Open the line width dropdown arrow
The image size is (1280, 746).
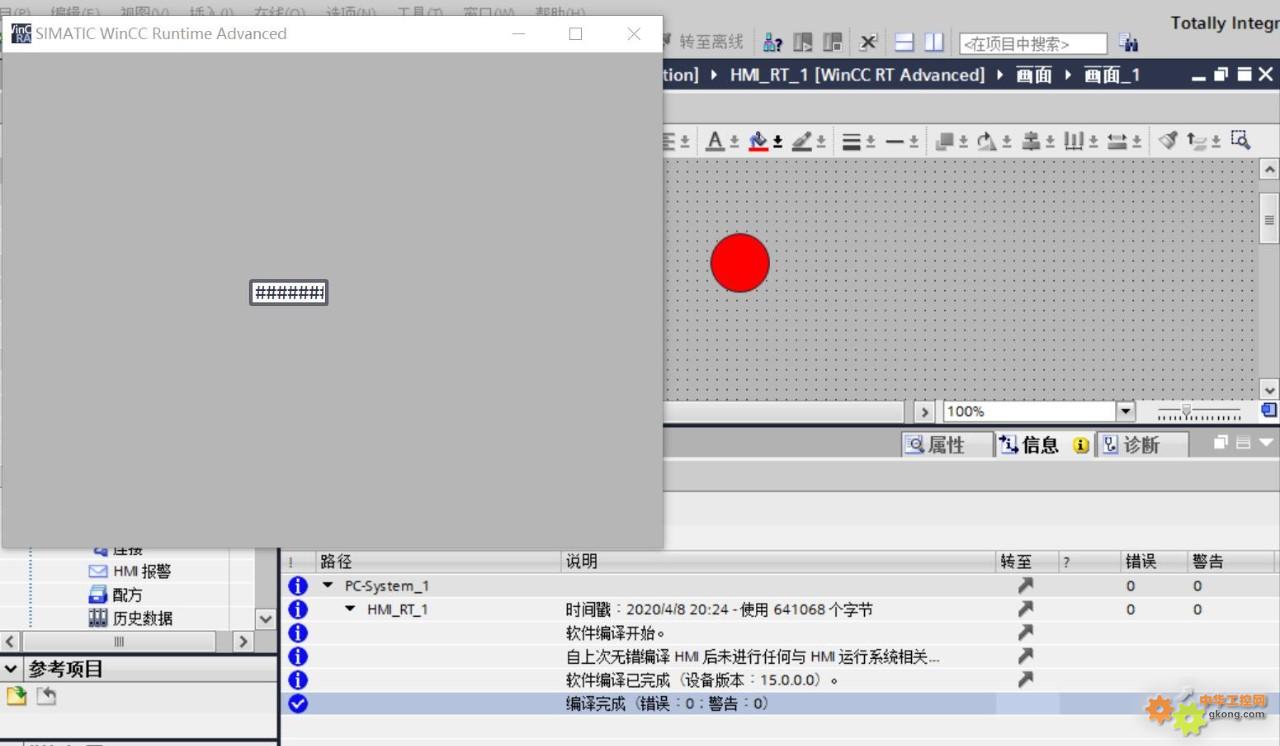871,142
